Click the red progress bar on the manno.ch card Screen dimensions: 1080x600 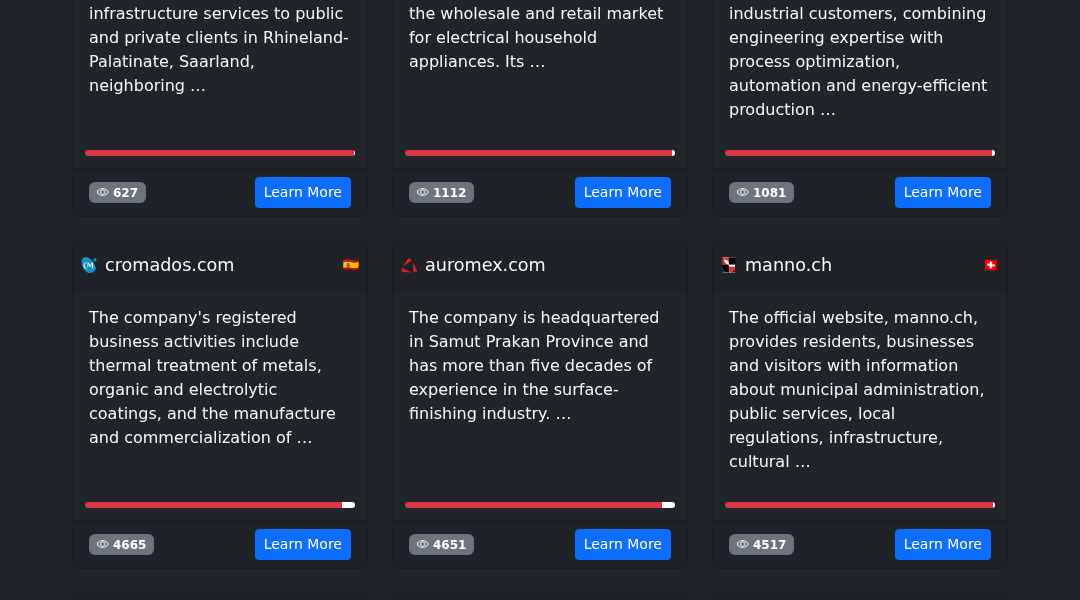(x=860, y=505)
